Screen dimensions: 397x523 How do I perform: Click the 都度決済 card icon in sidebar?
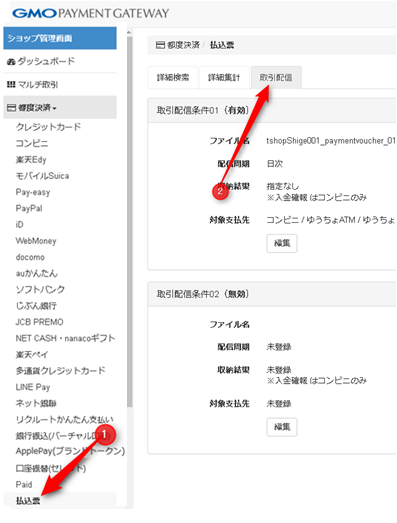click(x=11, y=108)
